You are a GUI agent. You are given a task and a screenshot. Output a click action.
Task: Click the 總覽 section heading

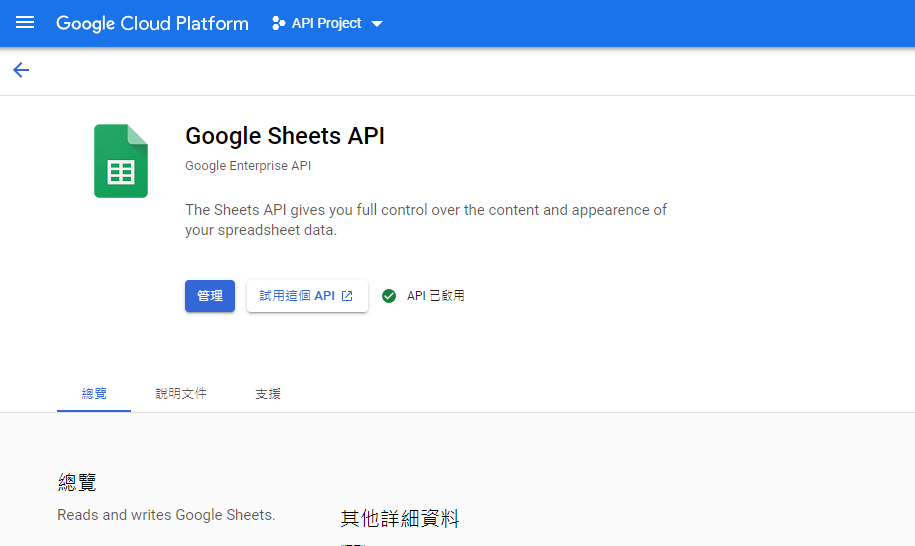click(77, 483)
